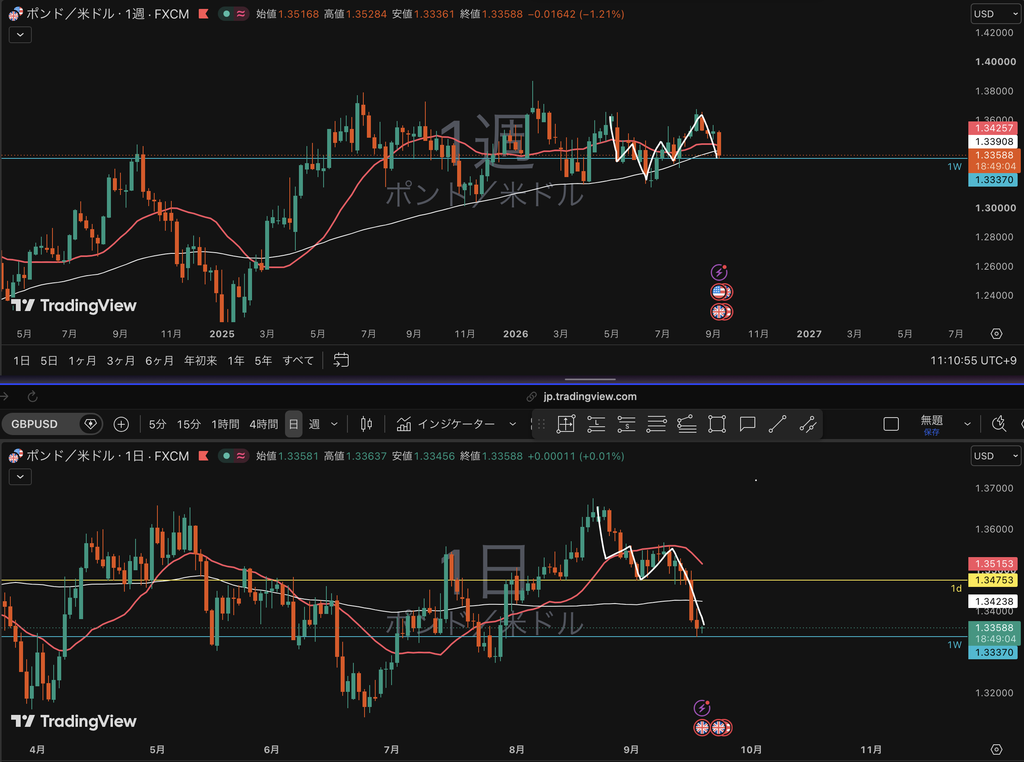Image resolution: width=1024 pixels, height=762 pixels.
Task: Select the comment callout drawing tool
Action: pyautogui.click(x=747, y=424)
